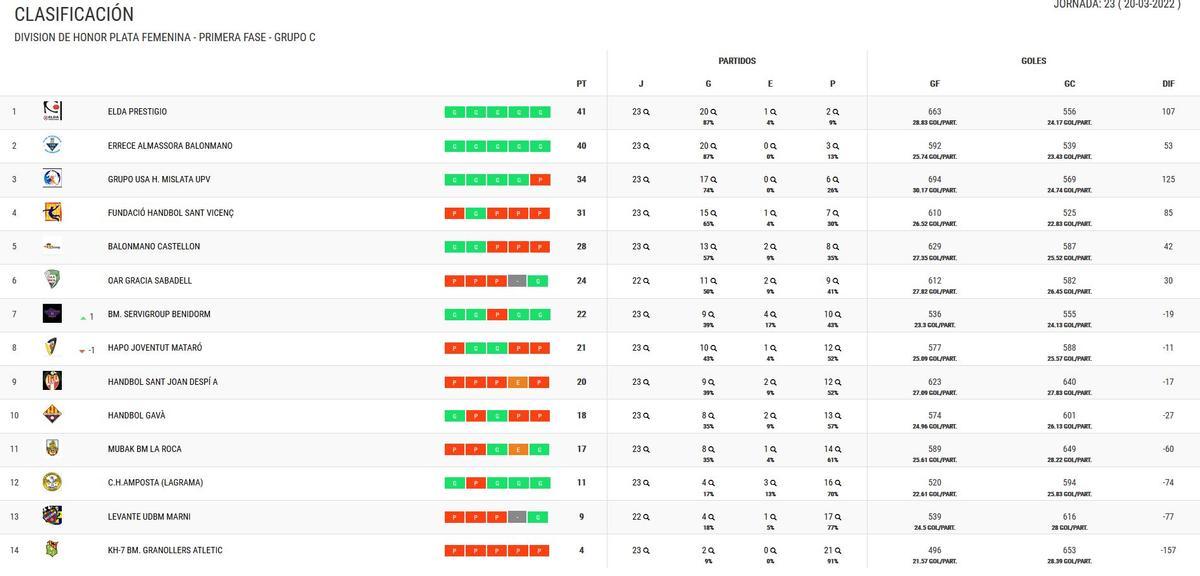The width and height of the screenshot is (1200, 576).
Task: Click the Elda Prestigio club crest
Action: click(x=51, y=110)
